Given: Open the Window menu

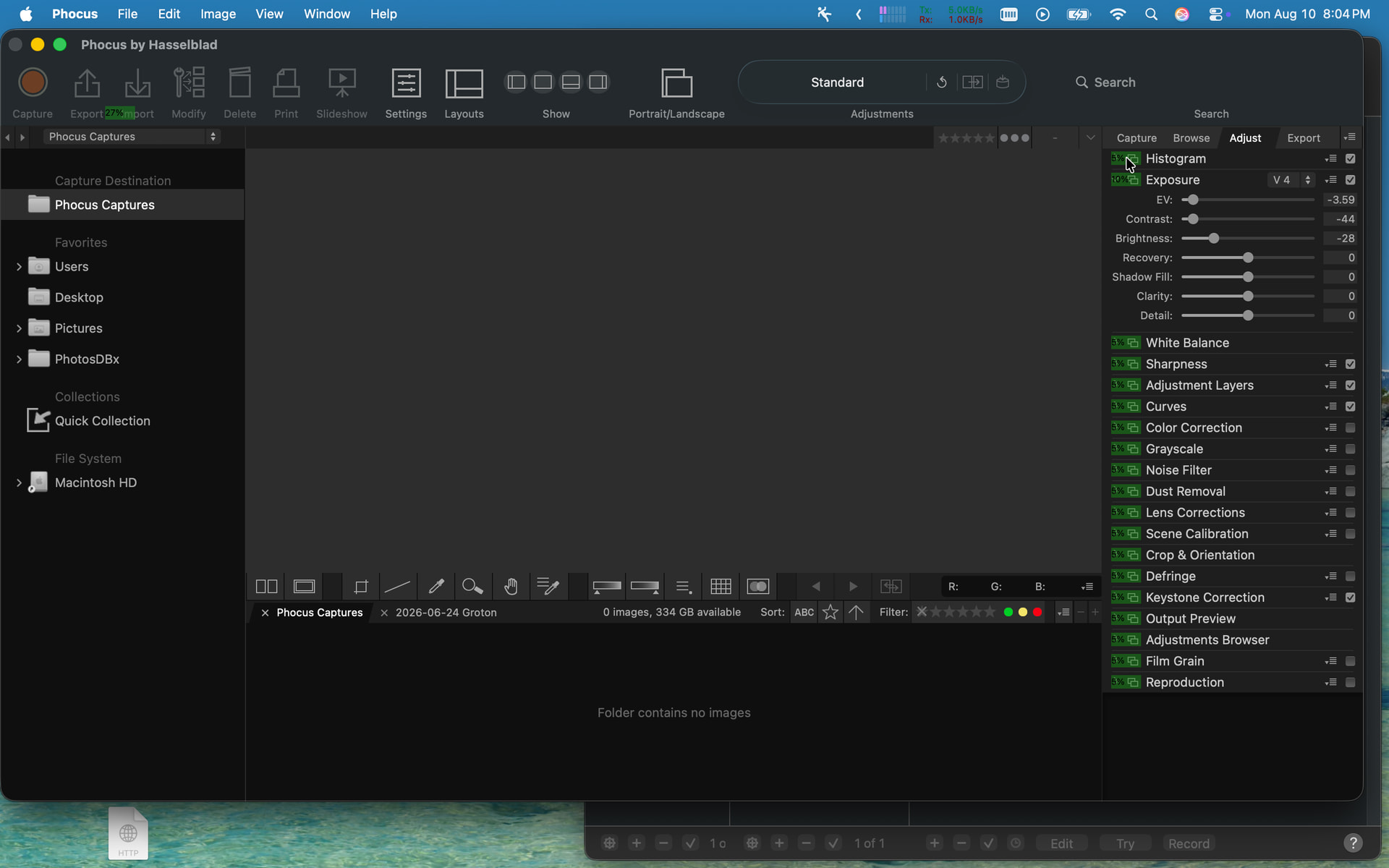Looking at the screenshot, I should pyautogui.click(x=326, y=14).
